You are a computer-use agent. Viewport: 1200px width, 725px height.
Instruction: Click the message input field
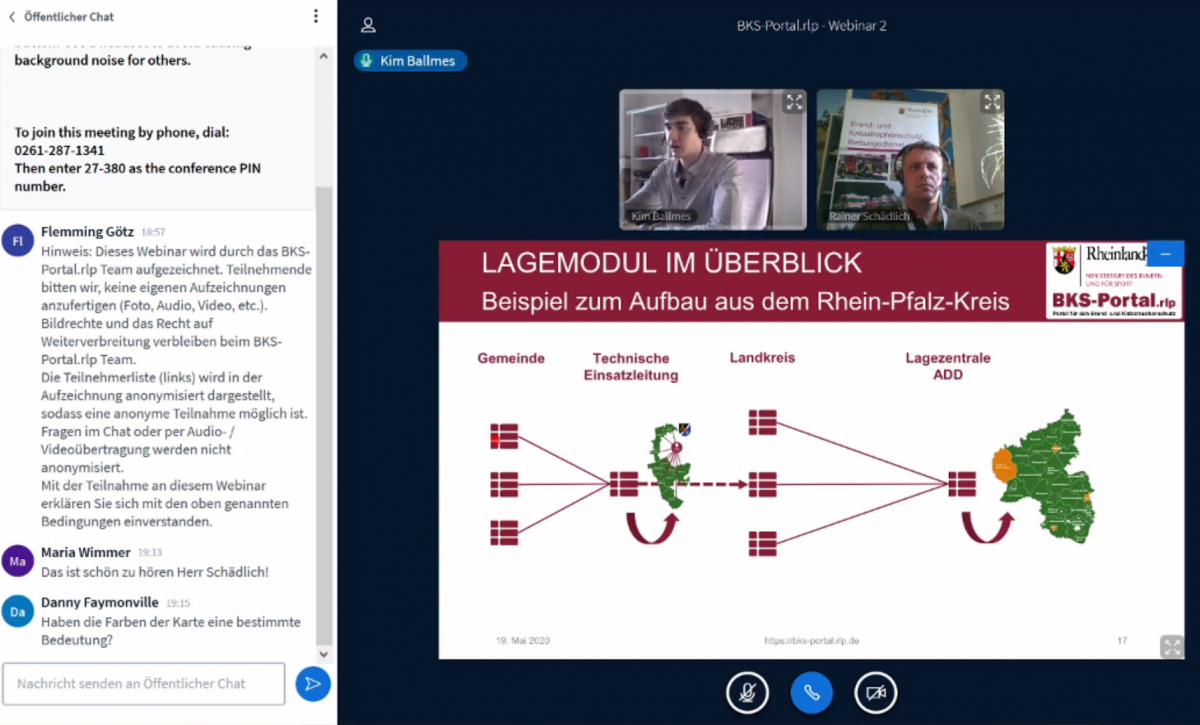(144, 684)
